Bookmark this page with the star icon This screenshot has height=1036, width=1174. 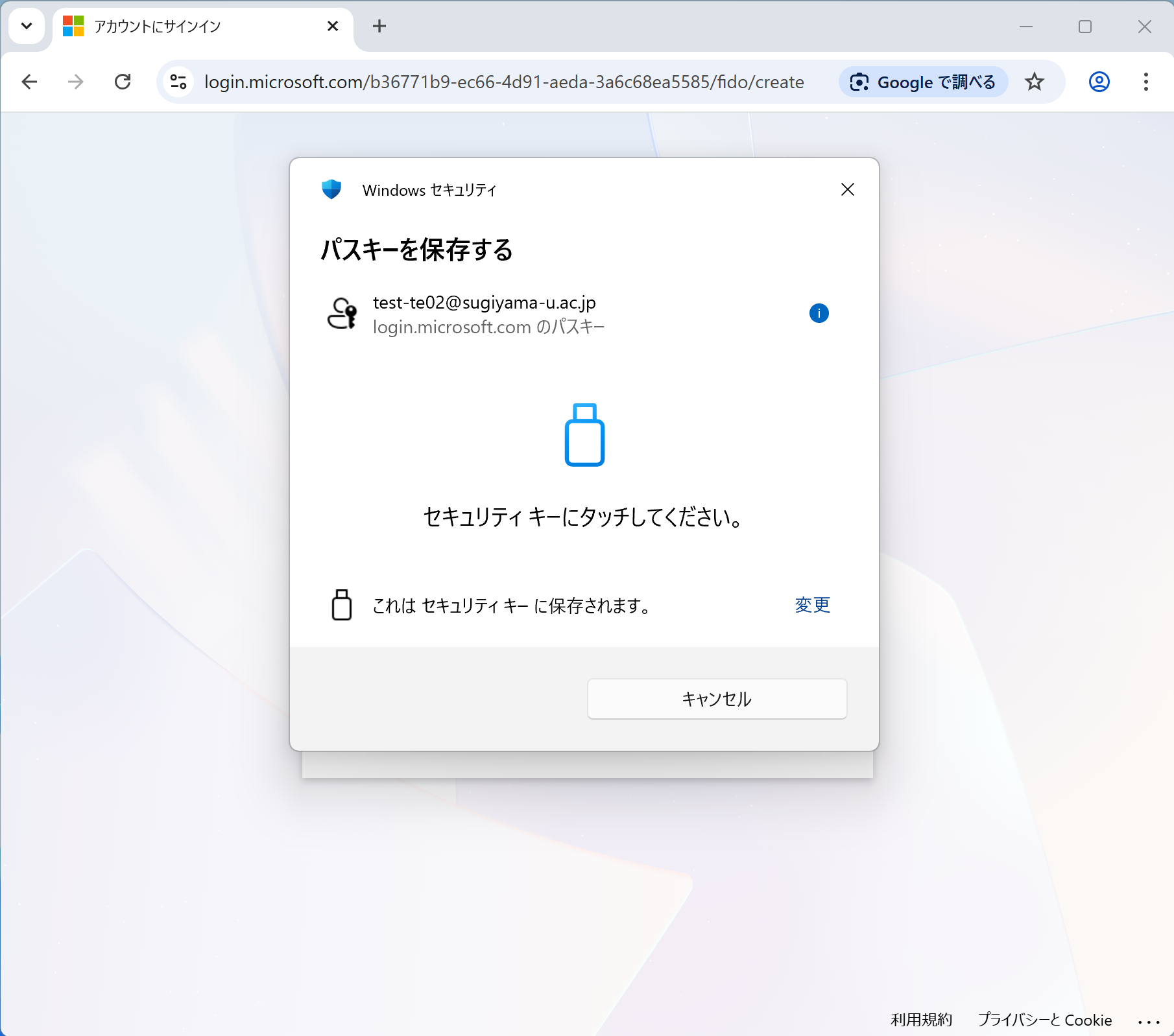point(1035,82)
